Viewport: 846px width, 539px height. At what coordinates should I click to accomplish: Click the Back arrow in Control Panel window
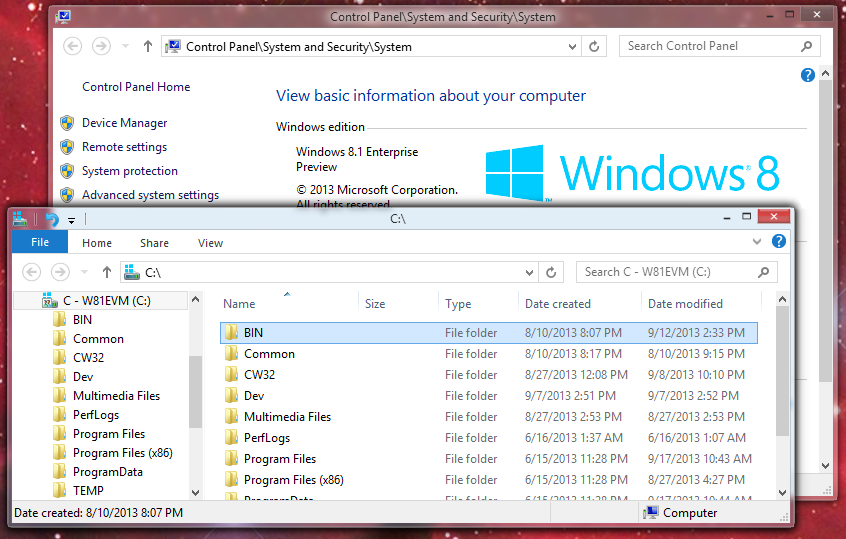coord(73,46)
